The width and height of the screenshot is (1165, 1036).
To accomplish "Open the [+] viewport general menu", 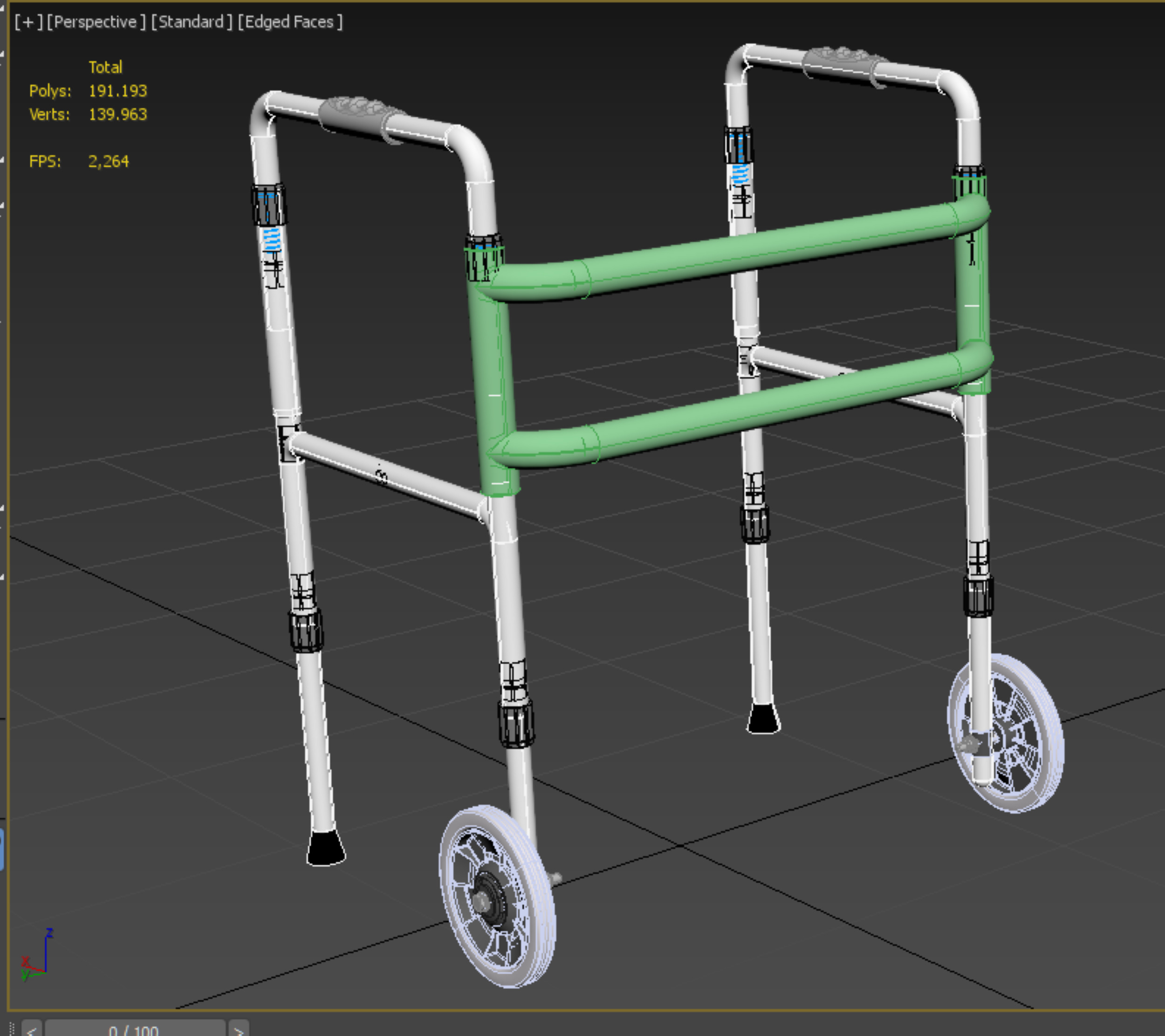I will 28,22.
